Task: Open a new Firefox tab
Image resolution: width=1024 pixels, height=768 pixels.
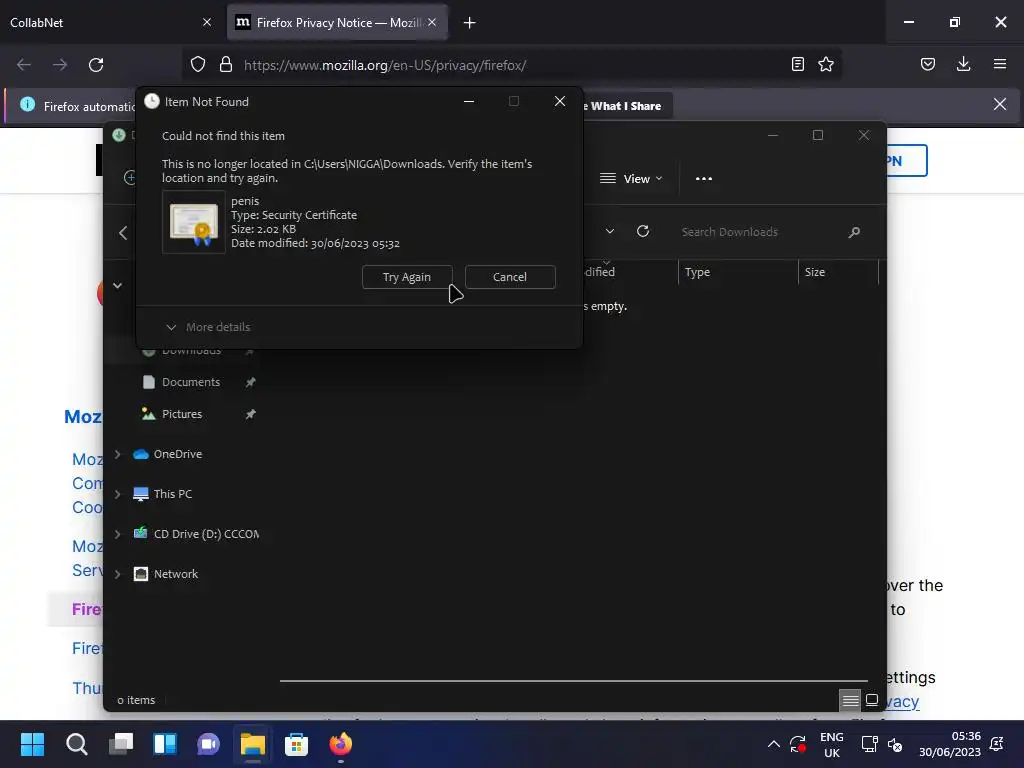Action: pyautogui.click(x=470, y=23)
